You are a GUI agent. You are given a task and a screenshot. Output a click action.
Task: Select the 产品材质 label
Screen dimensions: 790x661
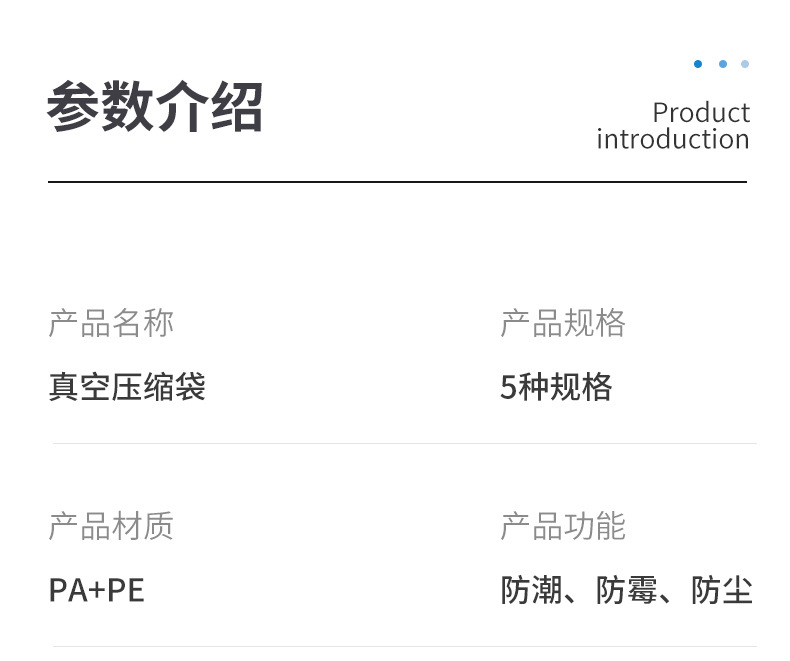pyautogui.click(x=111, y=526)
